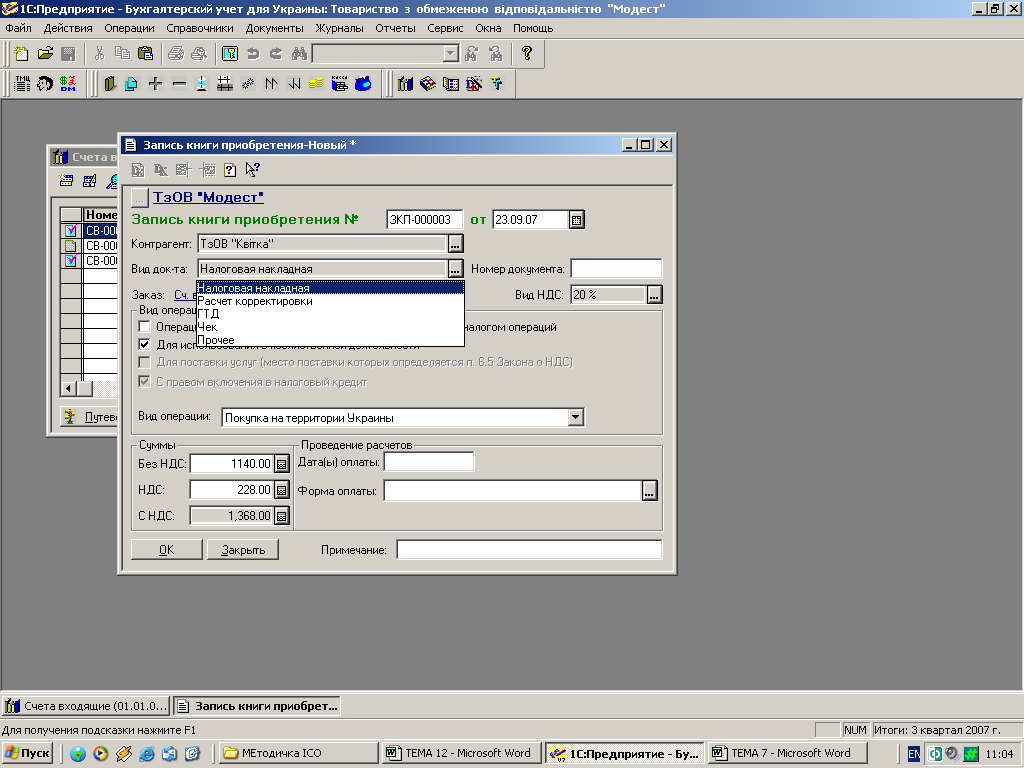Screen dimensions: 1024x768
Task: Open the TMЦ inventory list icon
Action: pyautogui.click(x=22, y=84)
